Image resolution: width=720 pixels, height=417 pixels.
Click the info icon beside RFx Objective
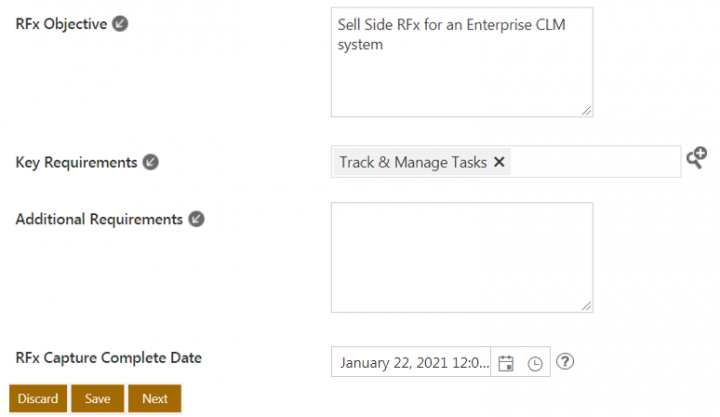pyautogui.click(x=120, y=24)
